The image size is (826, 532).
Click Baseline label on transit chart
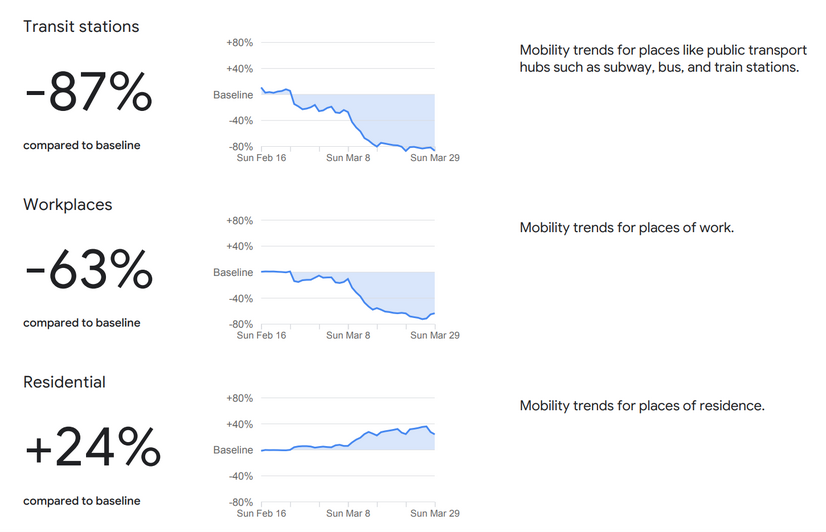tap(233, 95)
